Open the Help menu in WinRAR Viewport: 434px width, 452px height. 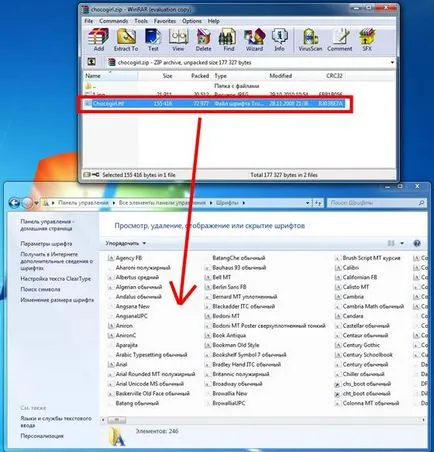[x=213, y=21]
